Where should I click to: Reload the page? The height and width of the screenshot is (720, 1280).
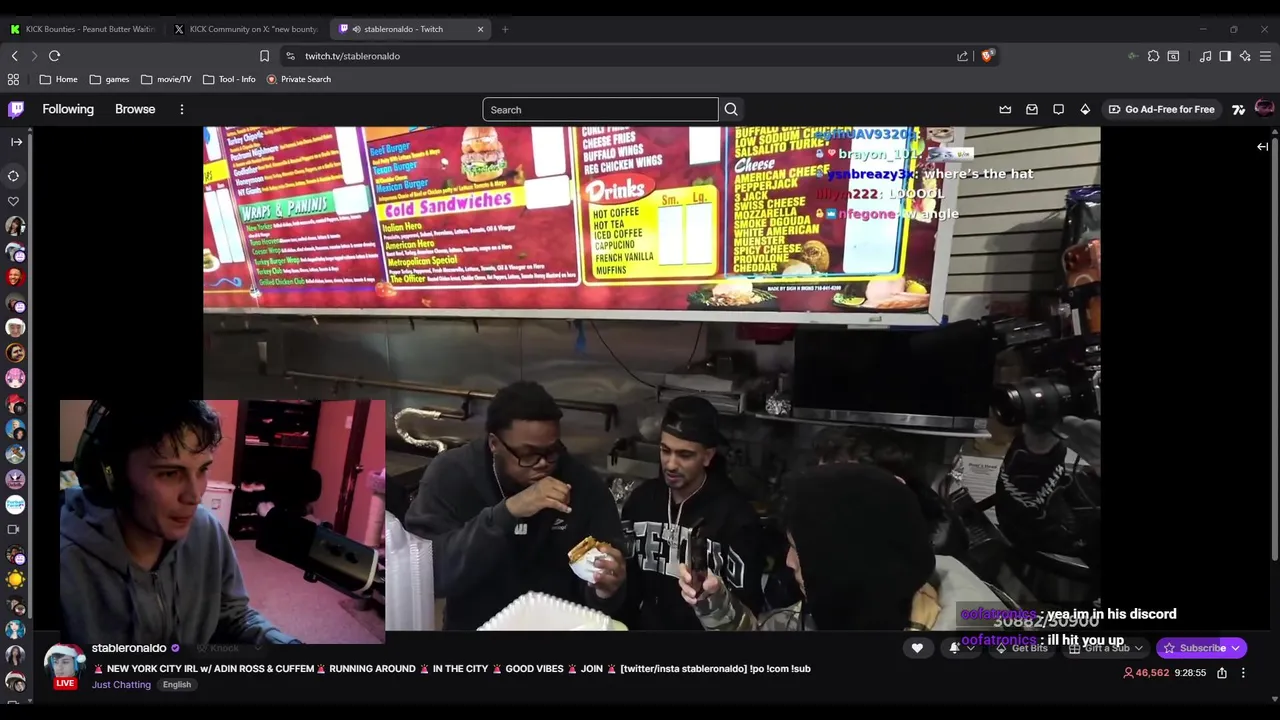(54, 56)
